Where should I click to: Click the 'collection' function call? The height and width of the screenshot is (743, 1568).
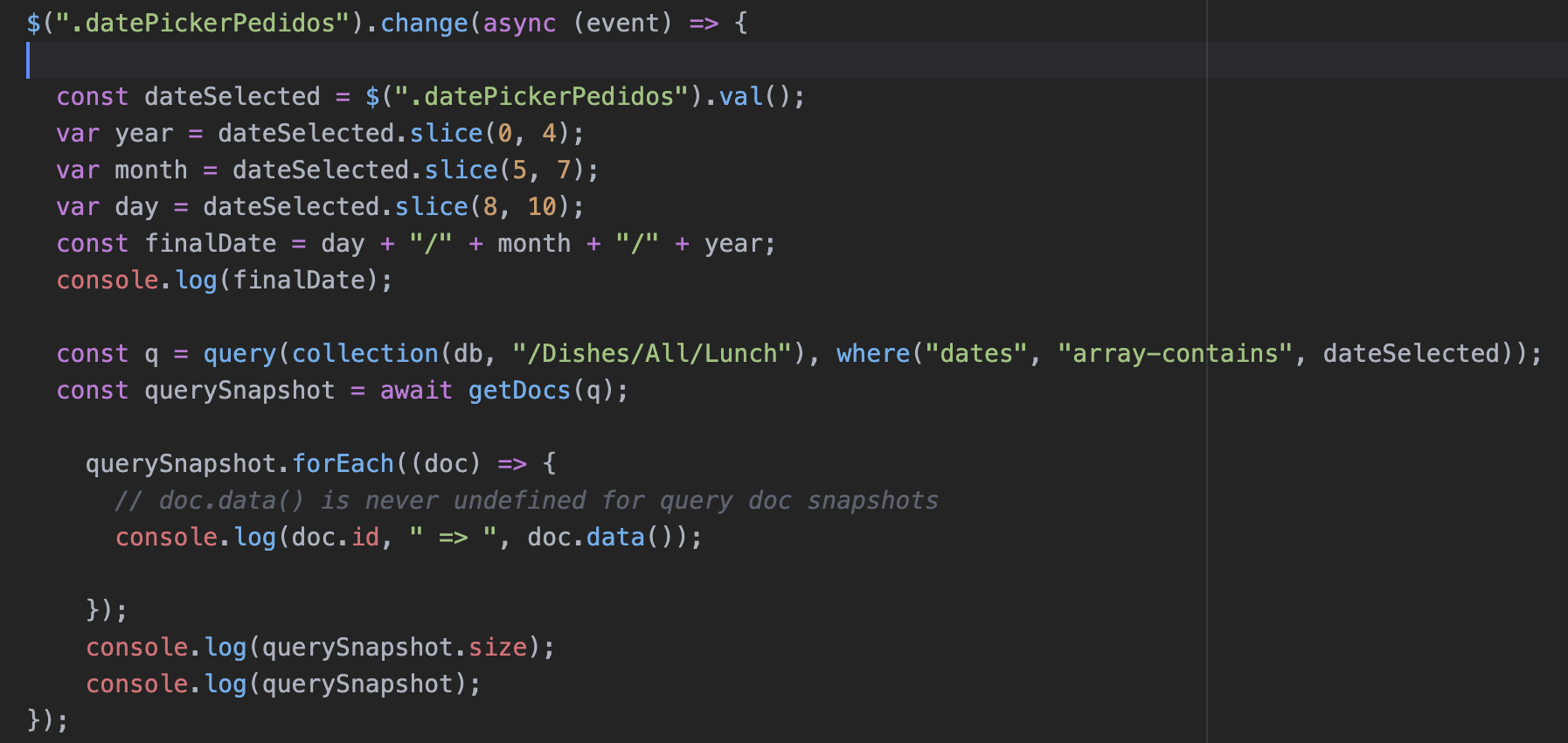[x=365, y=353]
